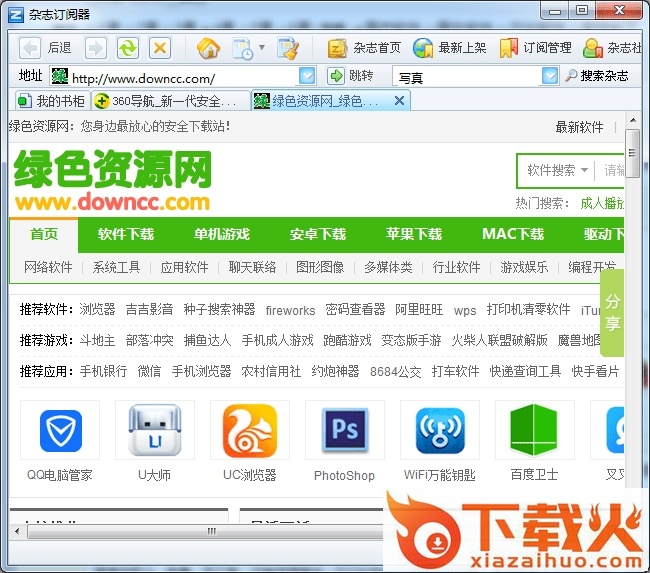This screenshot has height=573, width=650.
Task: Click the Stop loading X icon
Action: 160,48
